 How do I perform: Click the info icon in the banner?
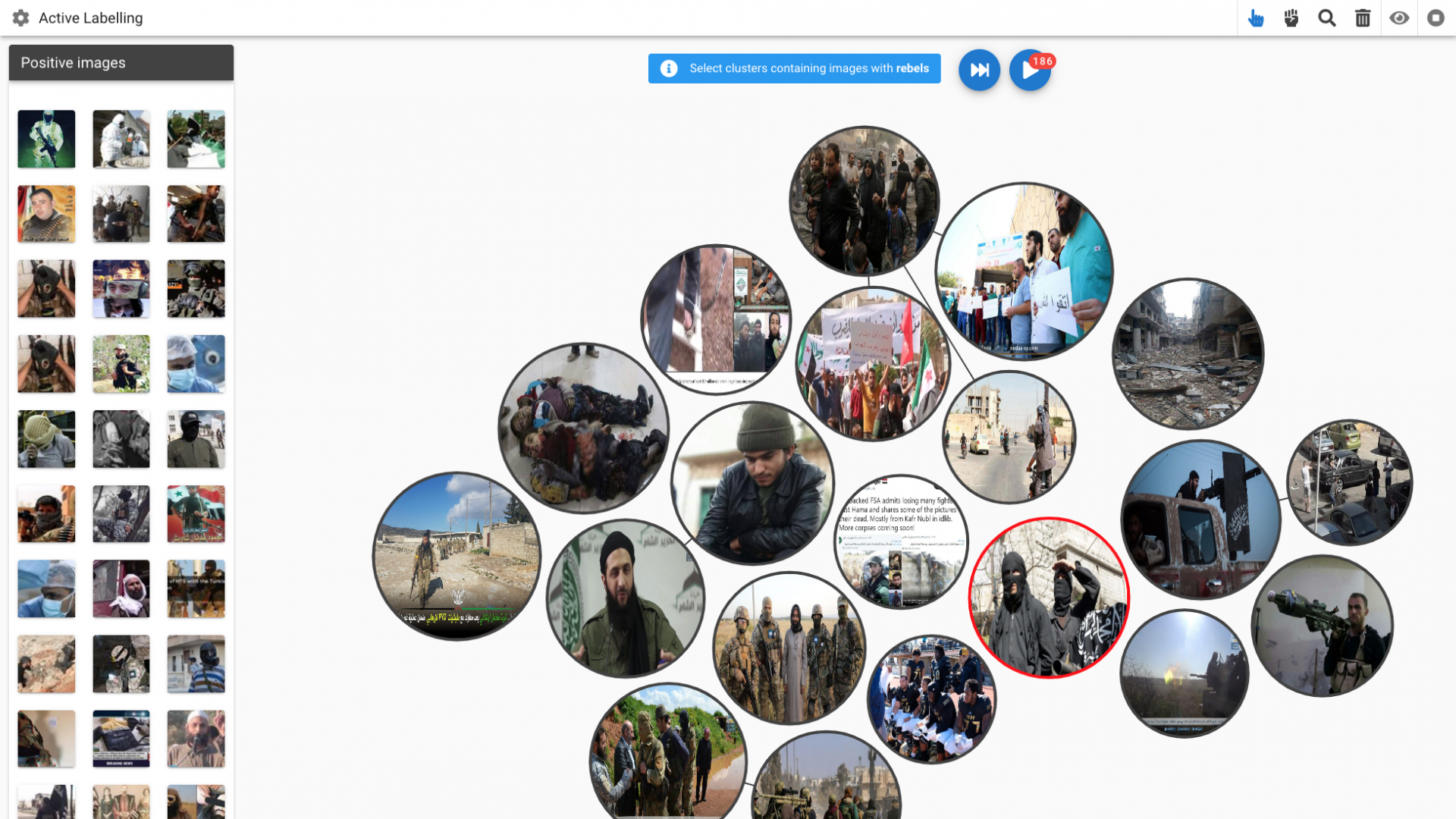(x=668, y=68)
